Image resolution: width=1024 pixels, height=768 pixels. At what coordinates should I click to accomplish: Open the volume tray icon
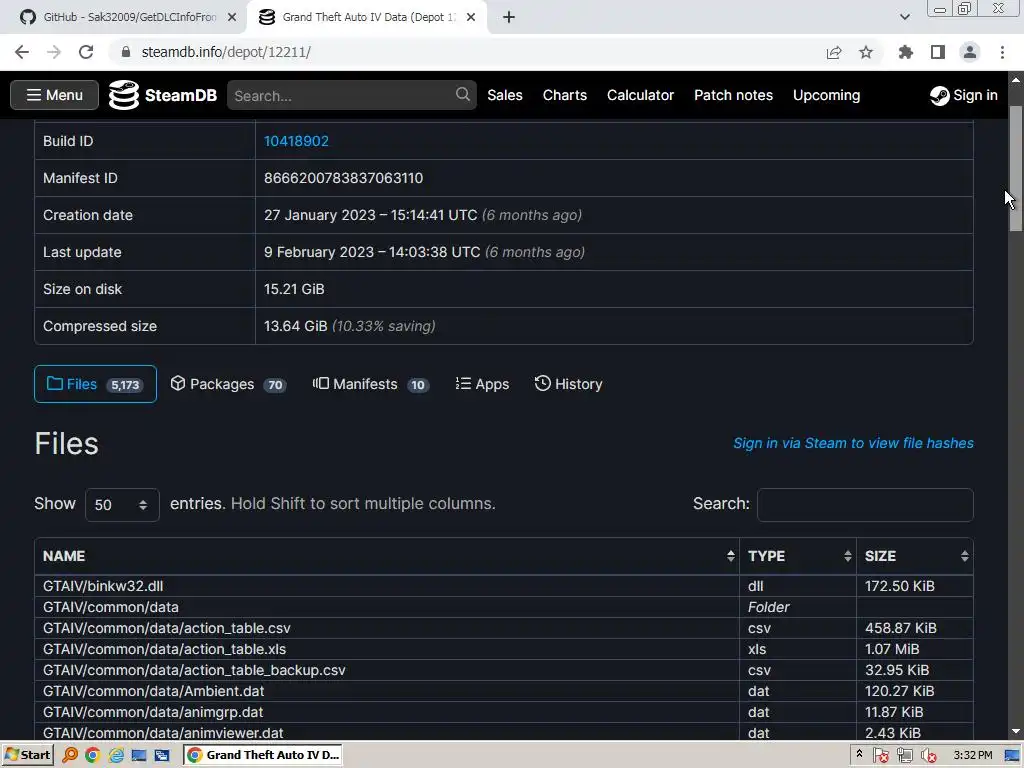tap(928, 756)
